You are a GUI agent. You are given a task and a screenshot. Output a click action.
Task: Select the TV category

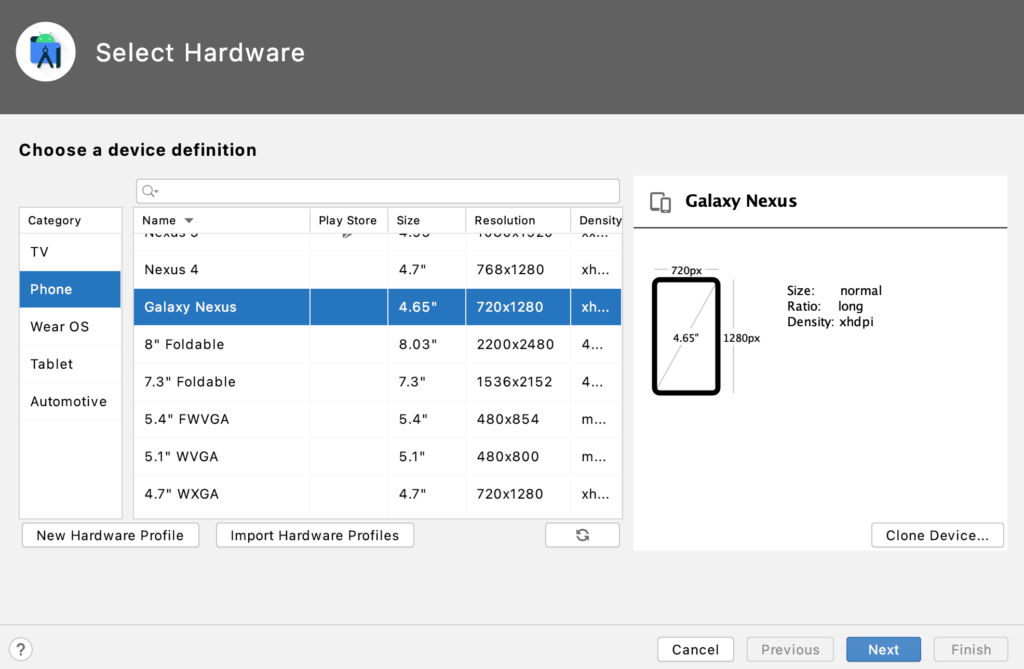pyautogui.click(x=71, y=252)
